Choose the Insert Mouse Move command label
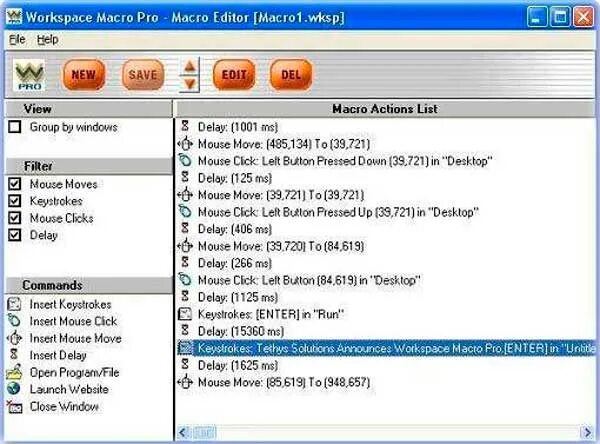 coord(75,338)
